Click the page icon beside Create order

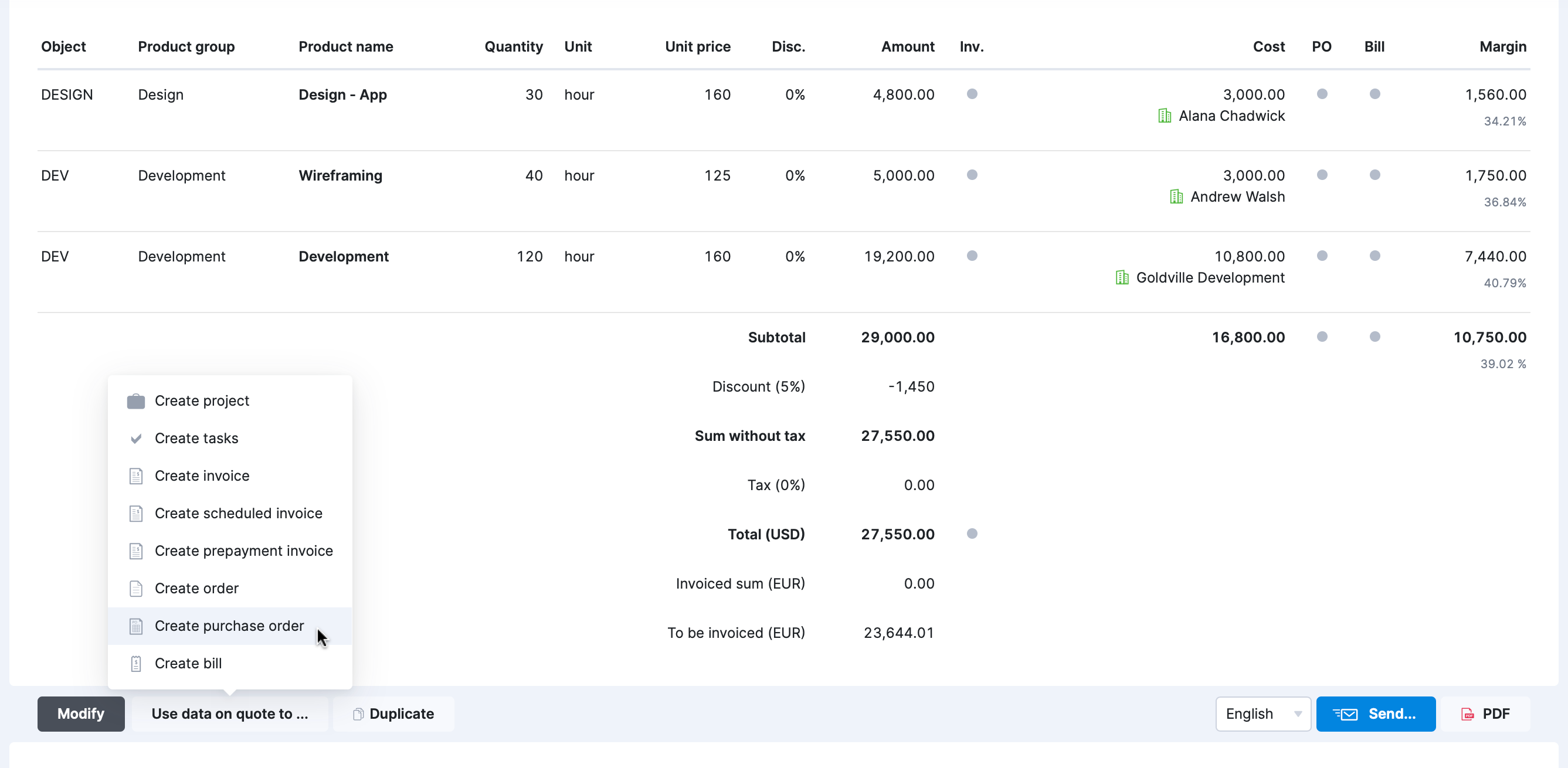[135, 589]
